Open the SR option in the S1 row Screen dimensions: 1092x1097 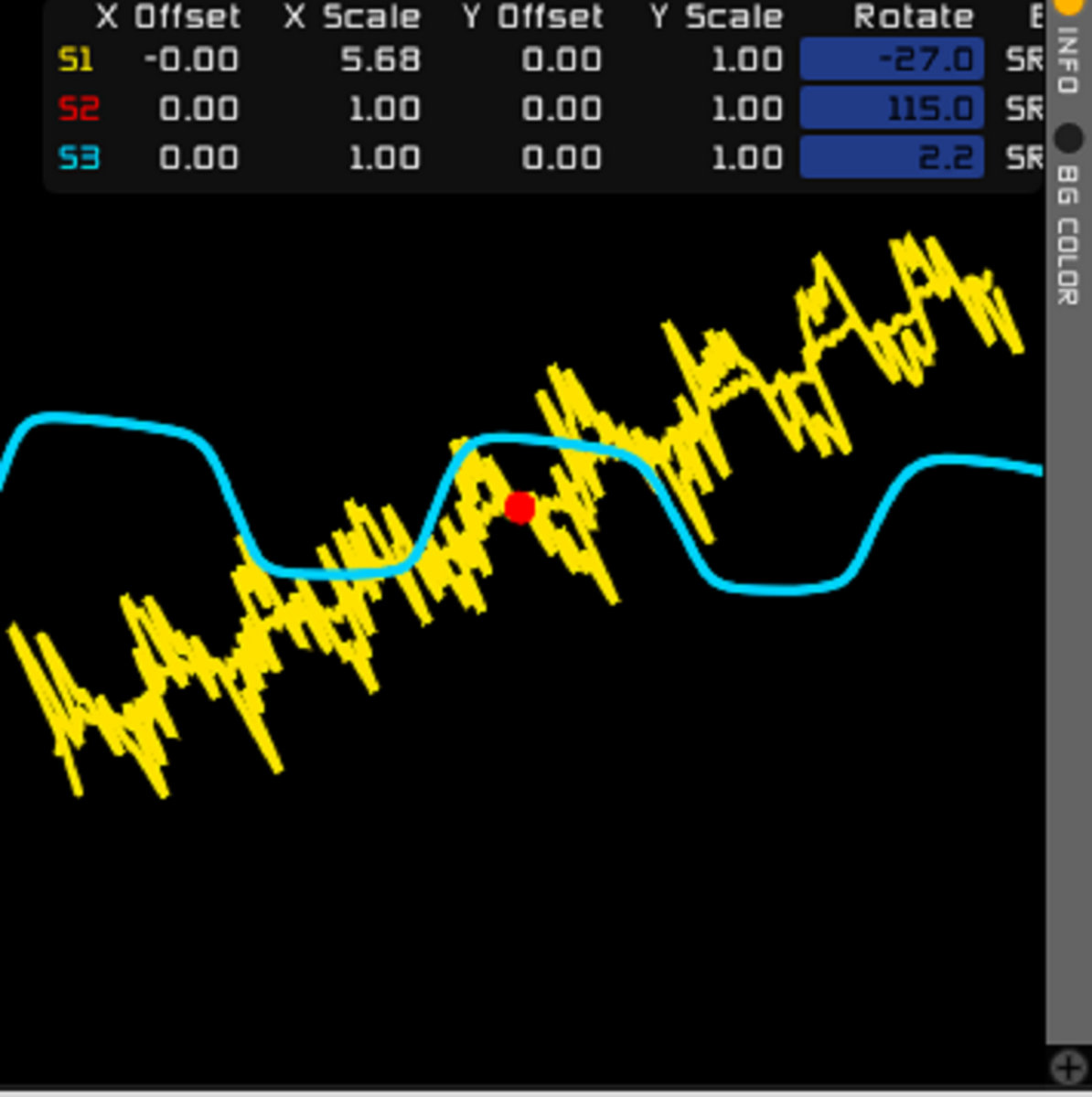(x=1024, y=60)
